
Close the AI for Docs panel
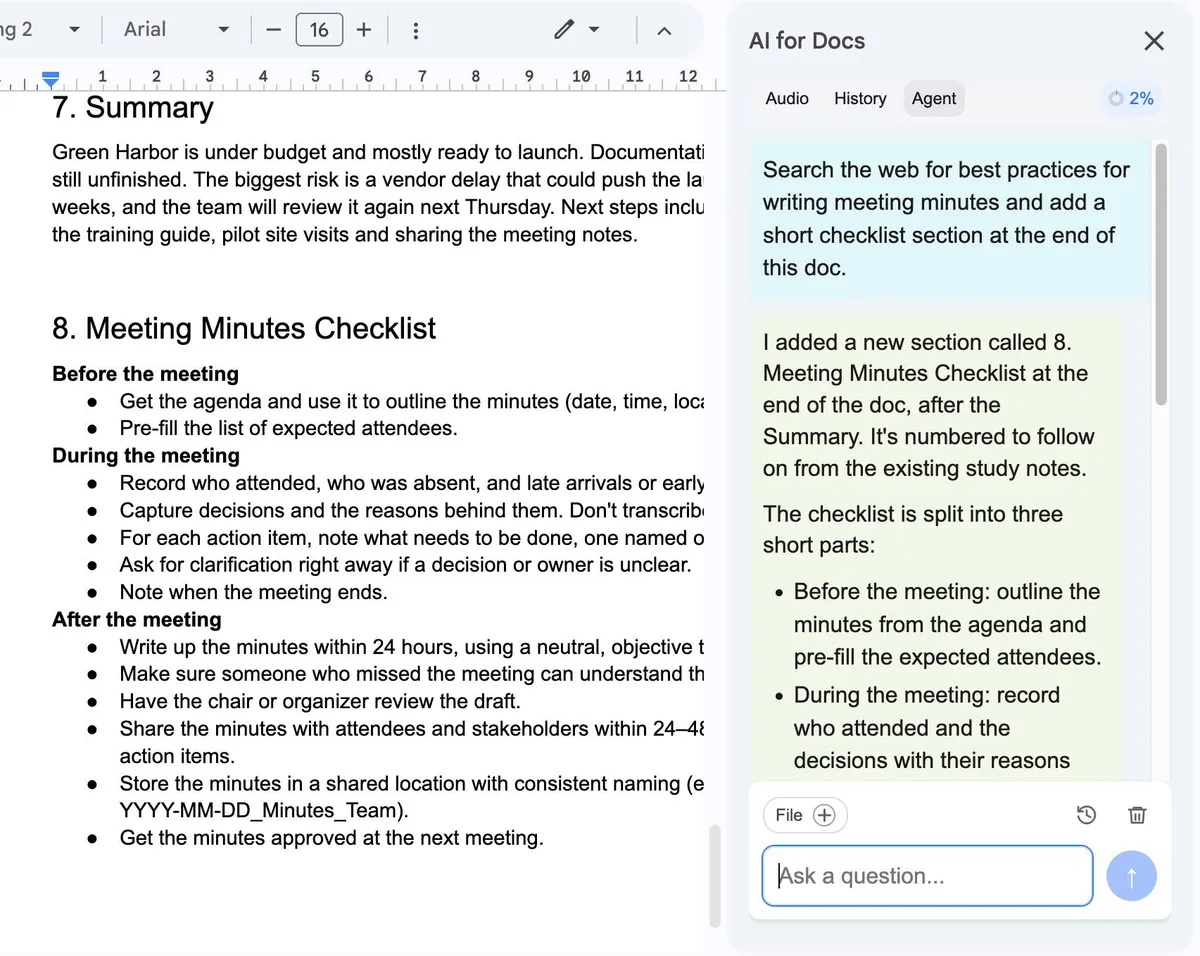[1154, 41]
